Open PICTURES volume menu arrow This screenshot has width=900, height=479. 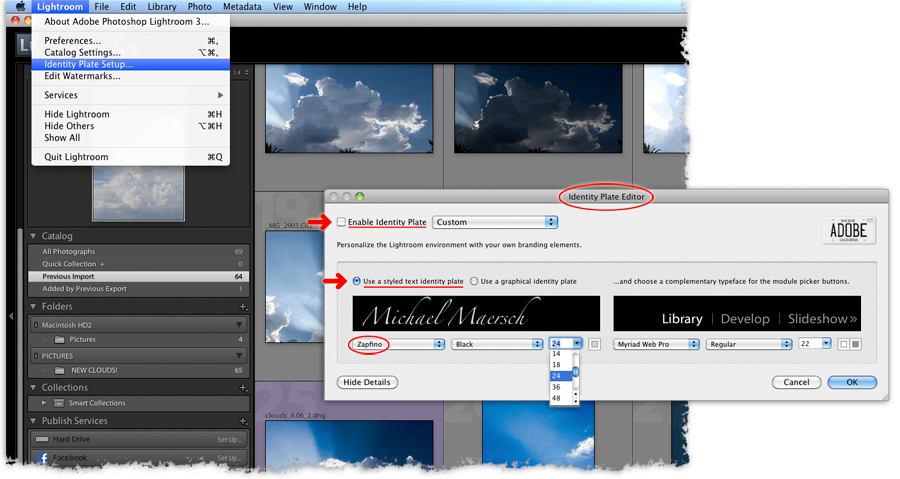point(239,356)
